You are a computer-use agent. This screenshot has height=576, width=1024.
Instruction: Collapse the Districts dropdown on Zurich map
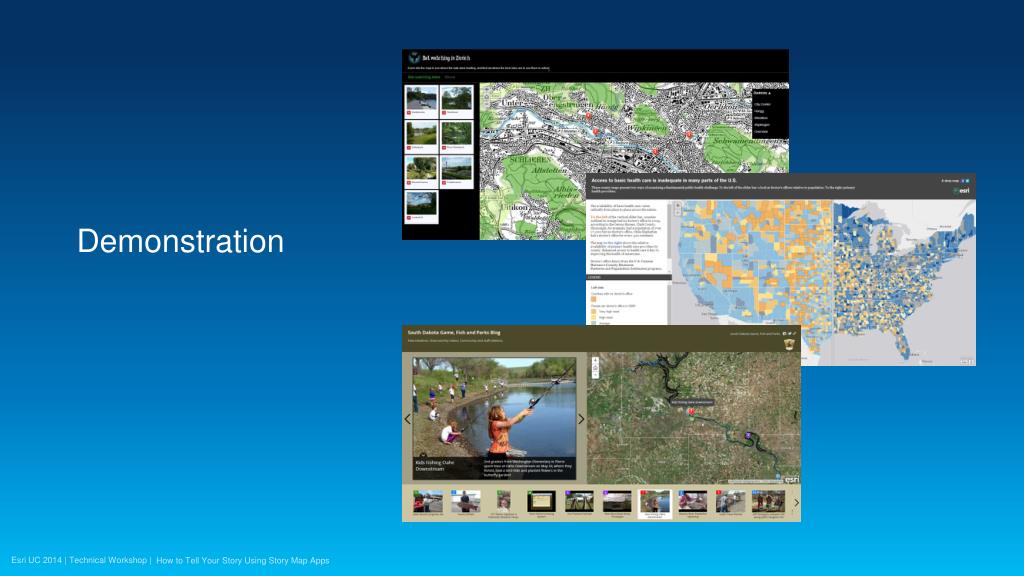762,93
